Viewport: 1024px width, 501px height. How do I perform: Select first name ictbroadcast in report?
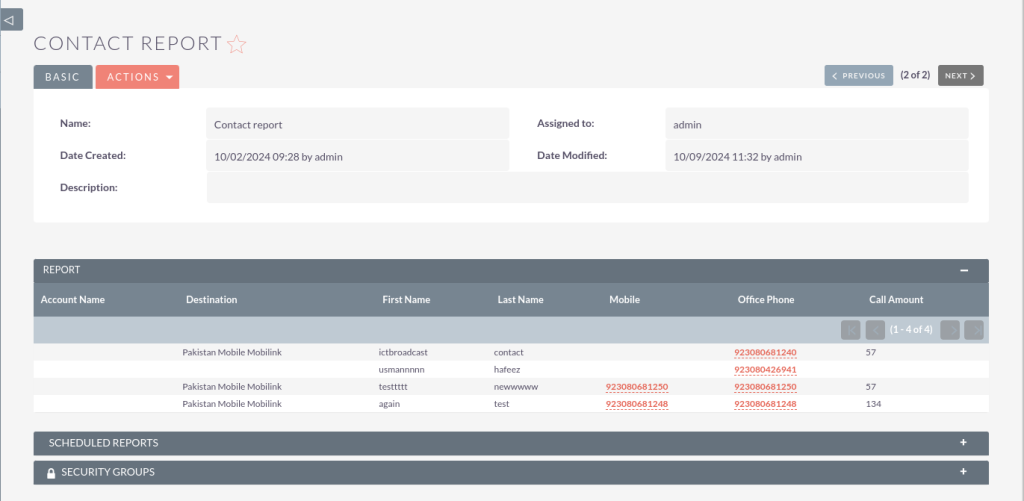click(x=403, y=353)
